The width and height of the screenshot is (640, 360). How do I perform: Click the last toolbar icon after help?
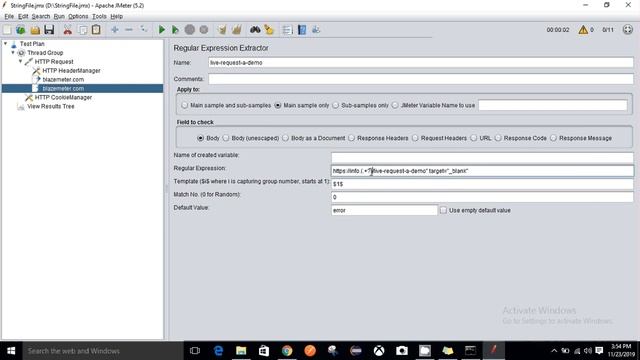316,30
